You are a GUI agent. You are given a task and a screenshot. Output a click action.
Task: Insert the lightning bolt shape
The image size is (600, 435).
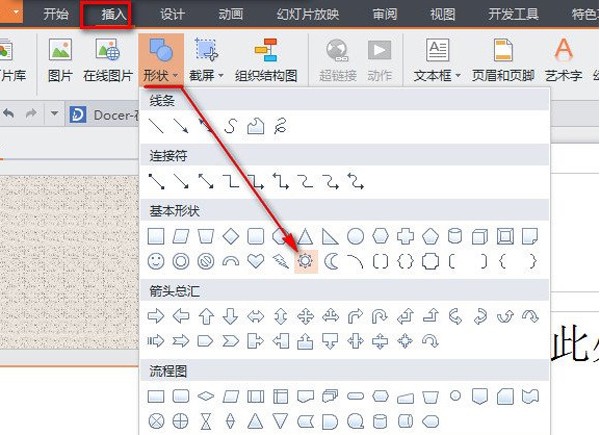pos(281,261)
